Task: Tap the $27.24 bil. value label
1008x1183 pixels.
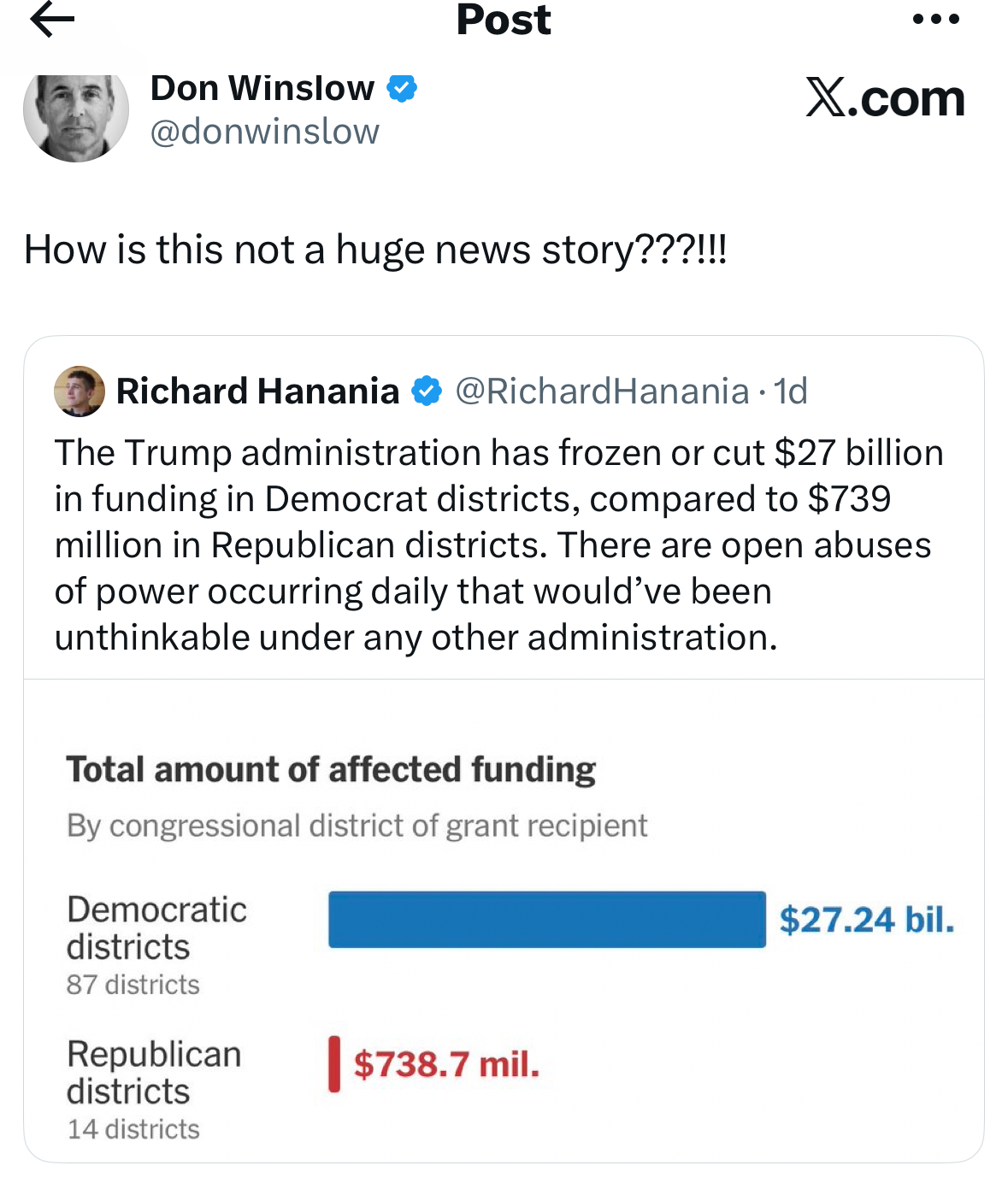Action: click(x=866, y=920)
